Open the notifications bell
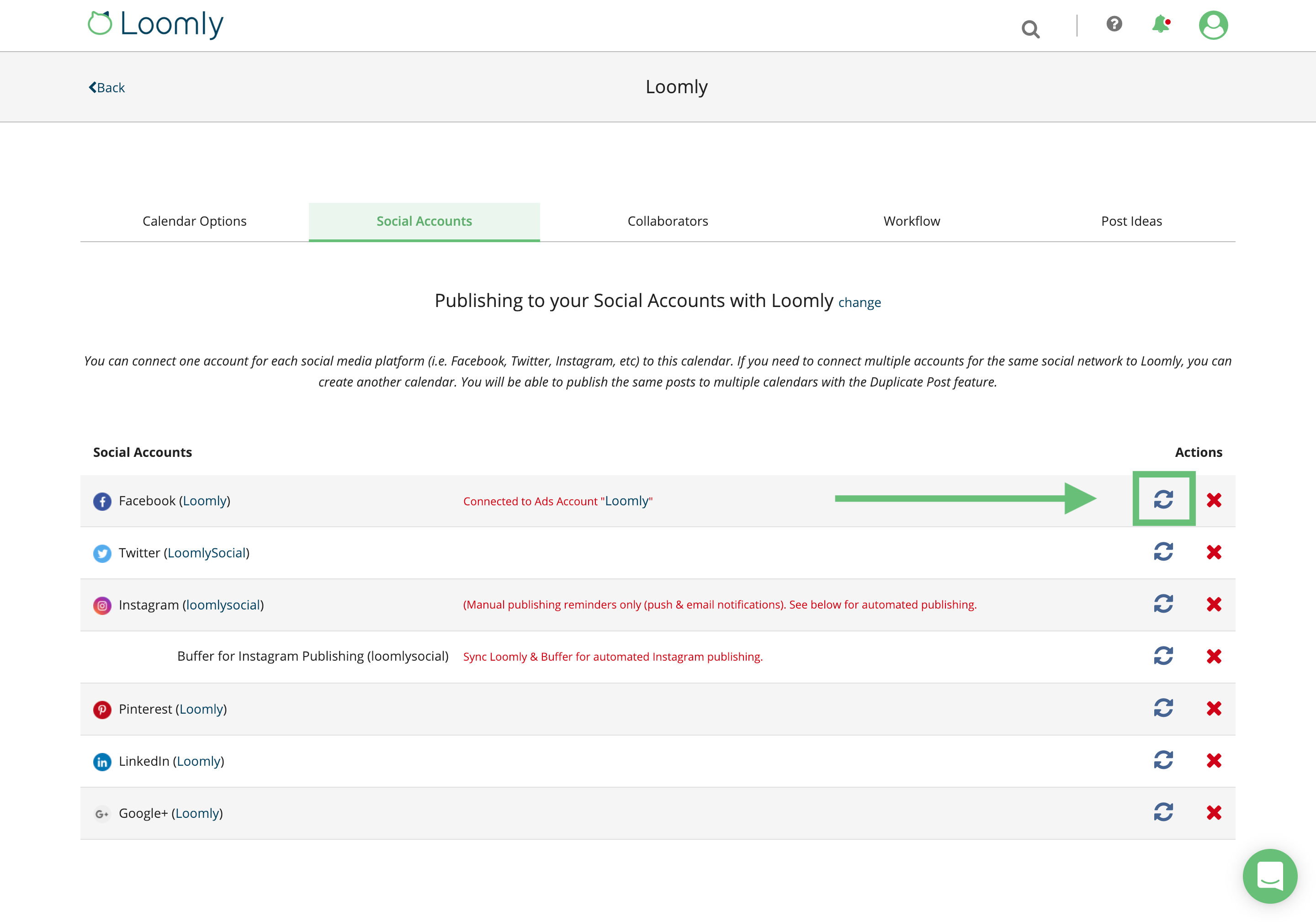Screen dimensions: 1316x922 1161,24
